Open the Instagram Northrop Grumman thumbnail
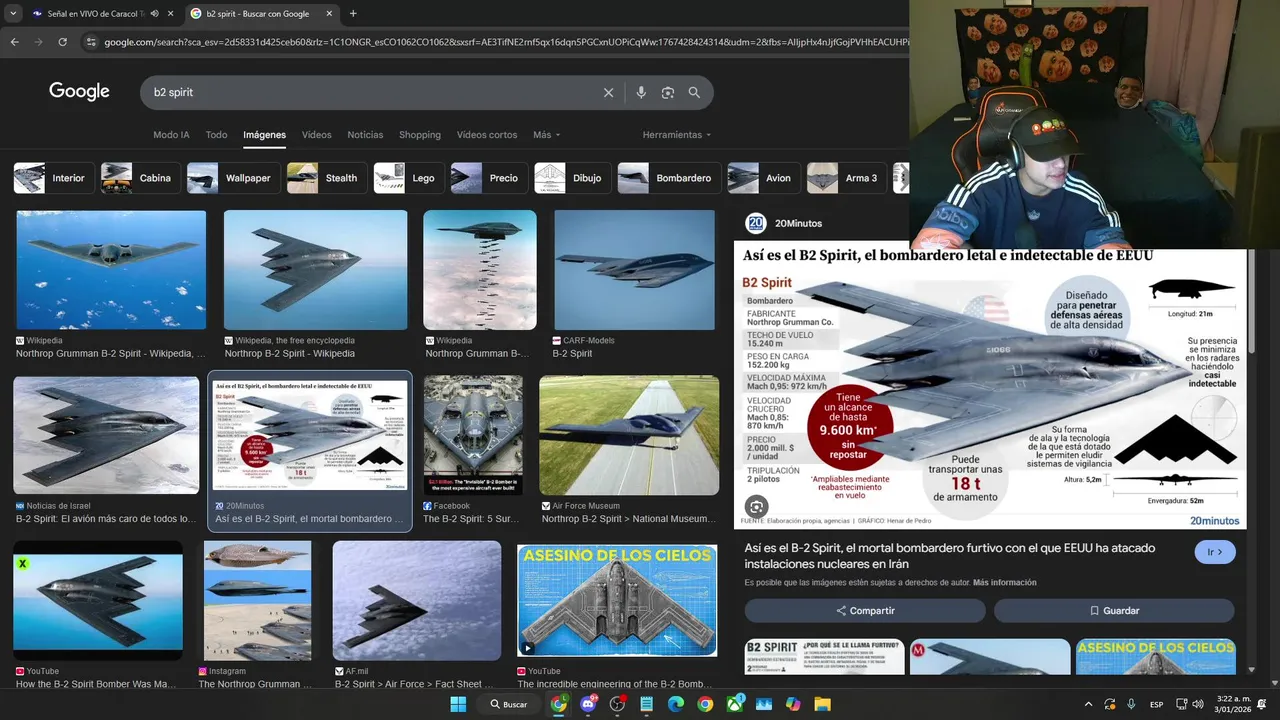The width and height of the screenshot is (1280, 720). point(257,600)
